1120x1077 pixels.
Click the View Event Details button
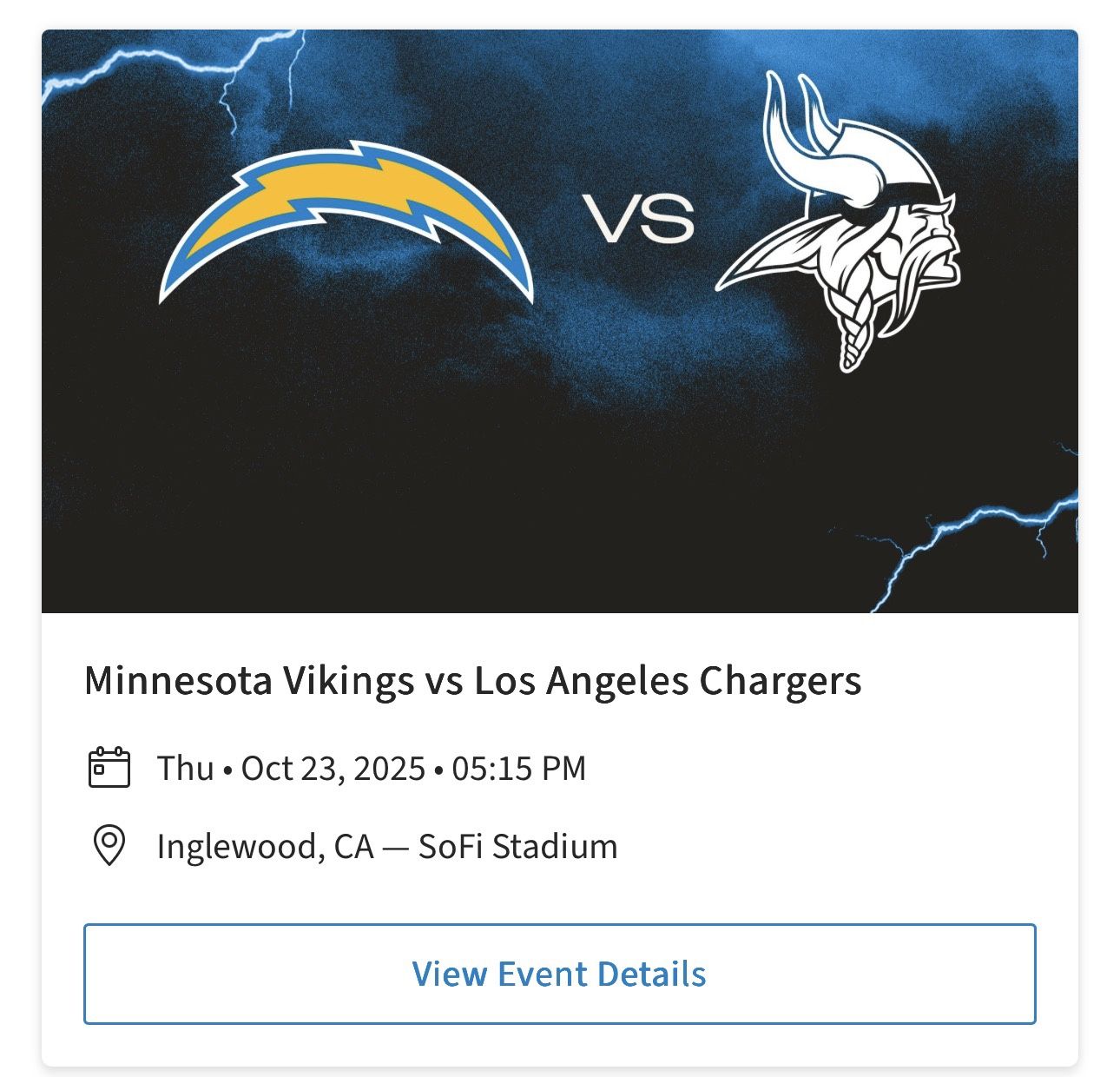[560, 974]
